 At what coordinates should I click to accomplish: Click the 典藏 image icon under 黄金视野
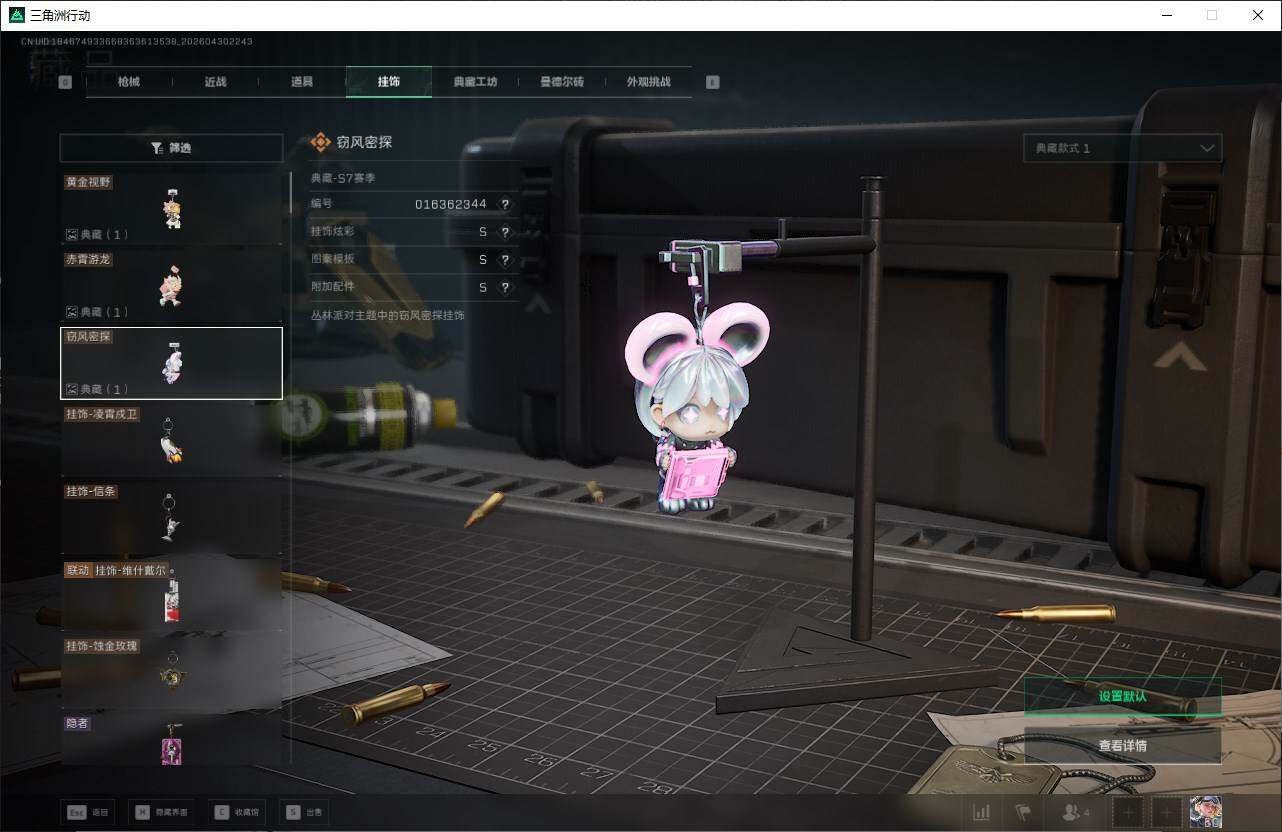(72, 234)
